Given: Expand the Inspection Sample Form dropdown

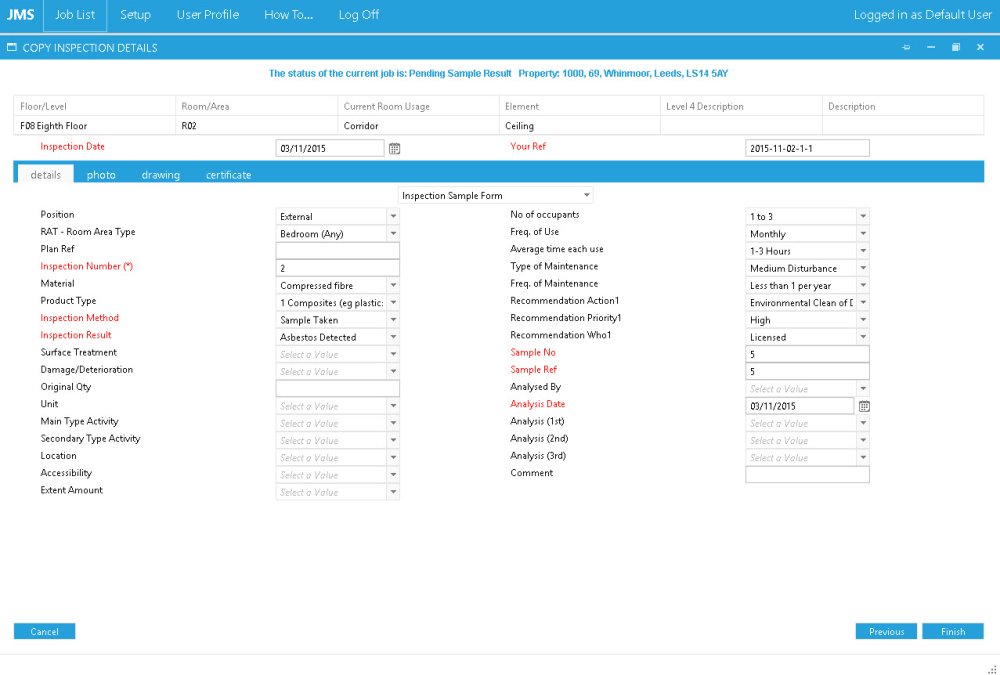Looking at the screenshot, I should click(x=586, y=195).
